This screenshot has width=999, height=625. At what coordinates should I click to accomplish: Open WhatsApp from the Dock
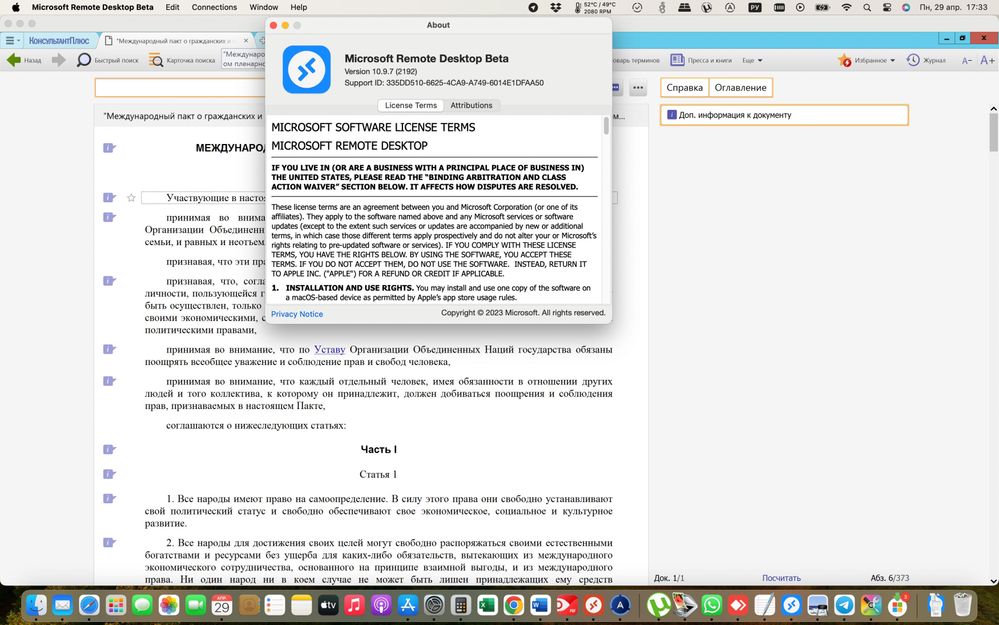click(712, 605)
